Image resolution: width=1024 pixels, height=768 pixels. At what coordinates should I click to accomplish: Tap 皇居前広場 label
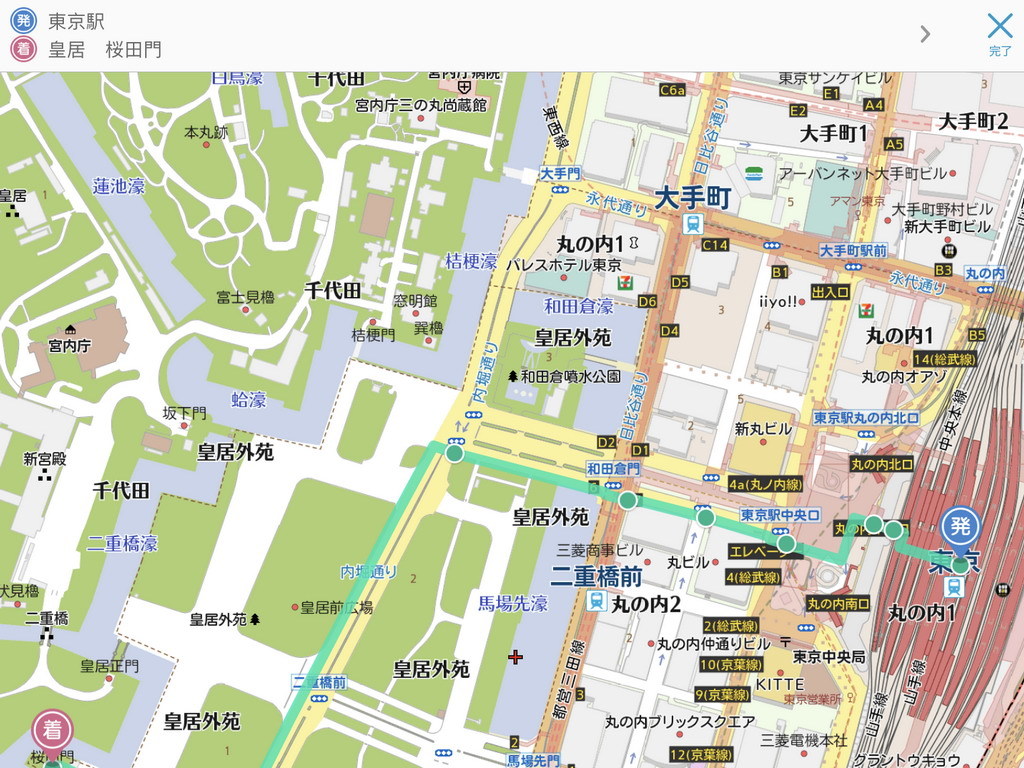[x=337, y=608]
